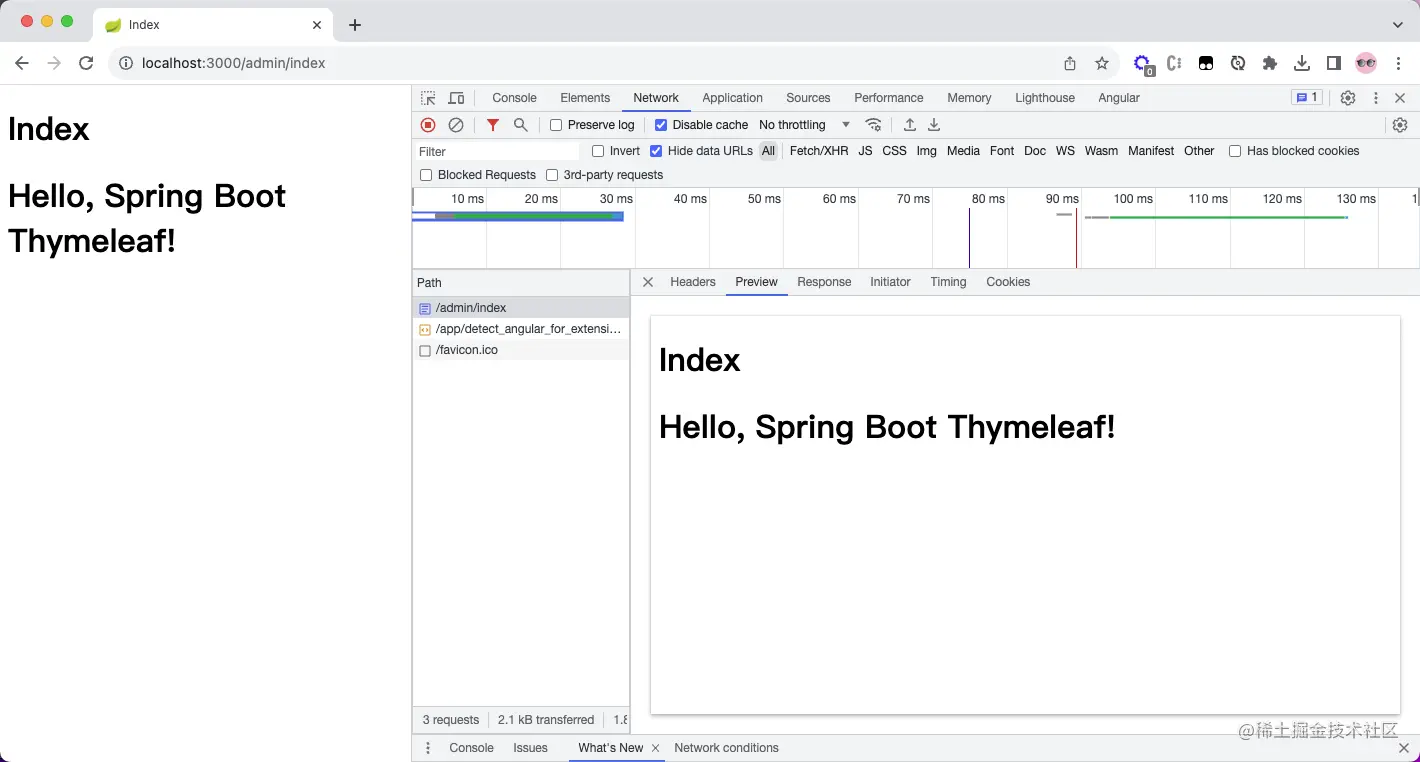
Task: Show the Response tab
Action: (824, 282)
